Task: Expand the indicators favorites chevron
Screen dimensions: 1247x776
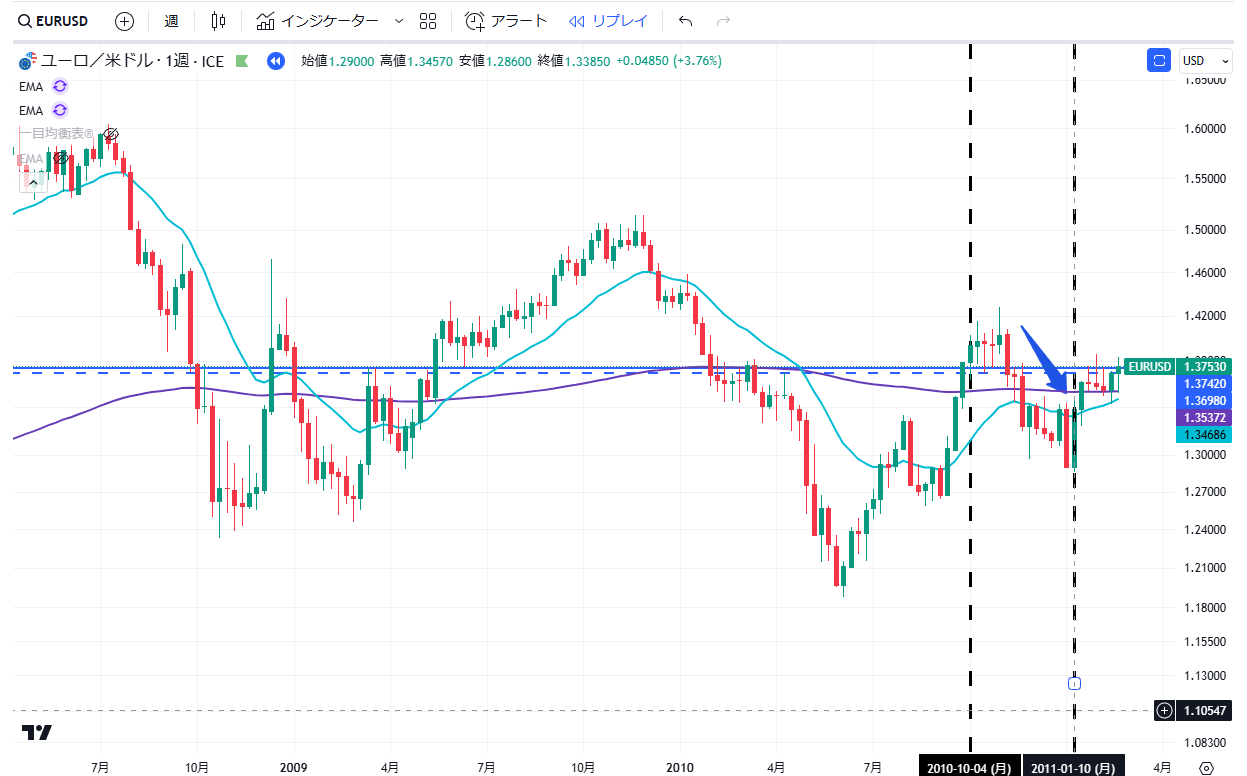Action: pos(399,21)
